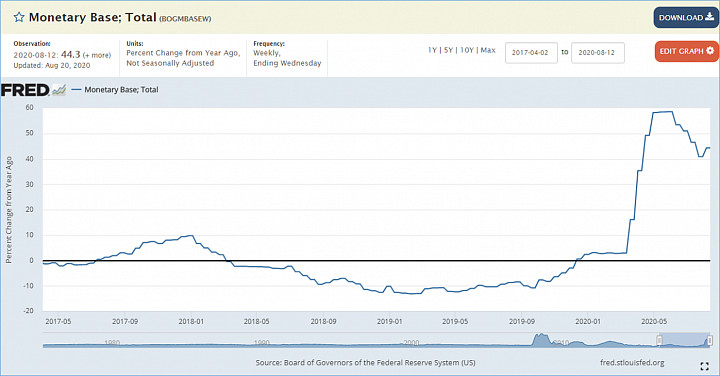Click the navigator overview near 2000
Screen dimensions: 720x376
tap(411, 342)
